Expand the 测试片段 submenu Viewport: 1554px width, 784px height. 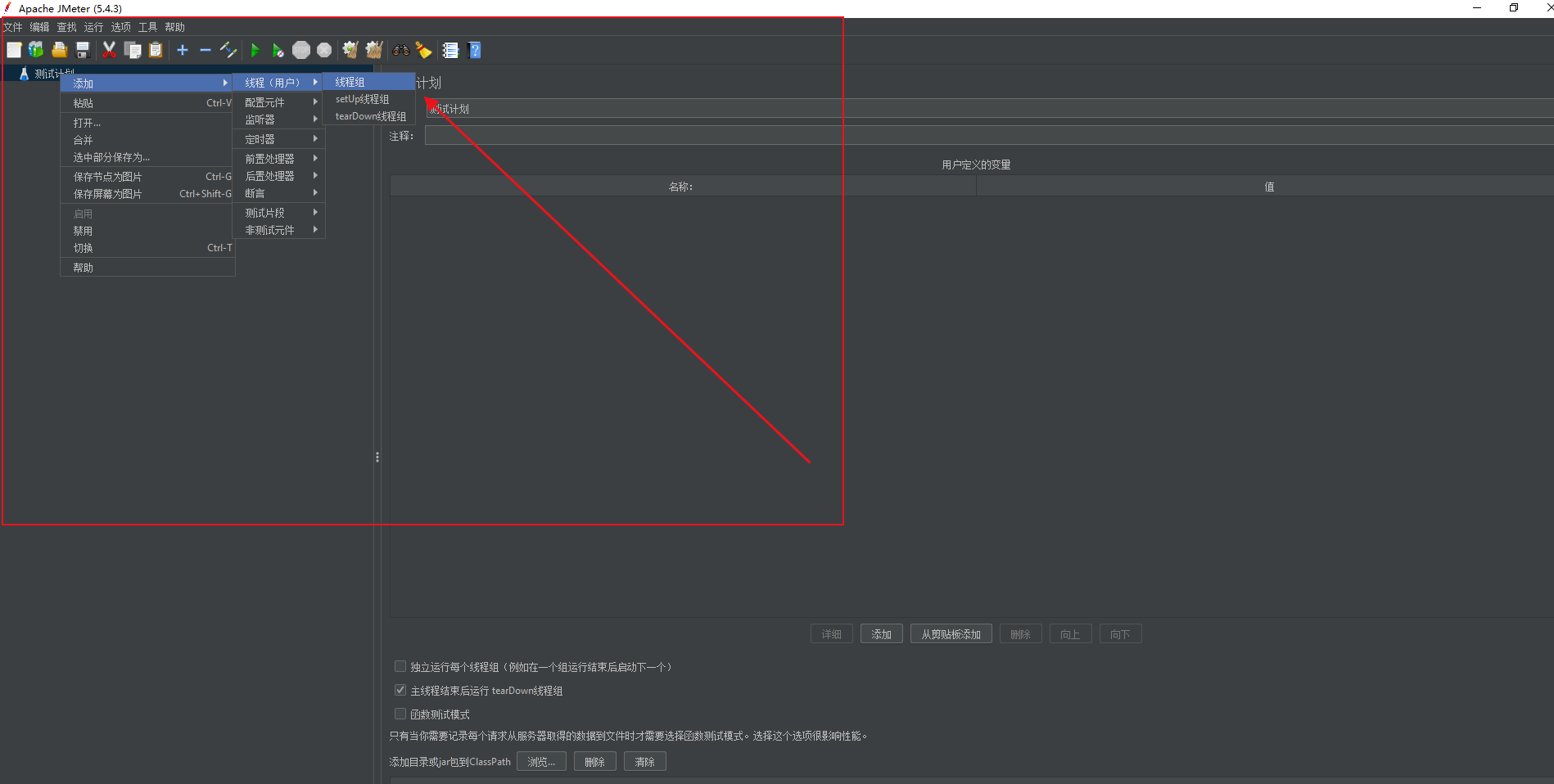click(x=279, y=213)
